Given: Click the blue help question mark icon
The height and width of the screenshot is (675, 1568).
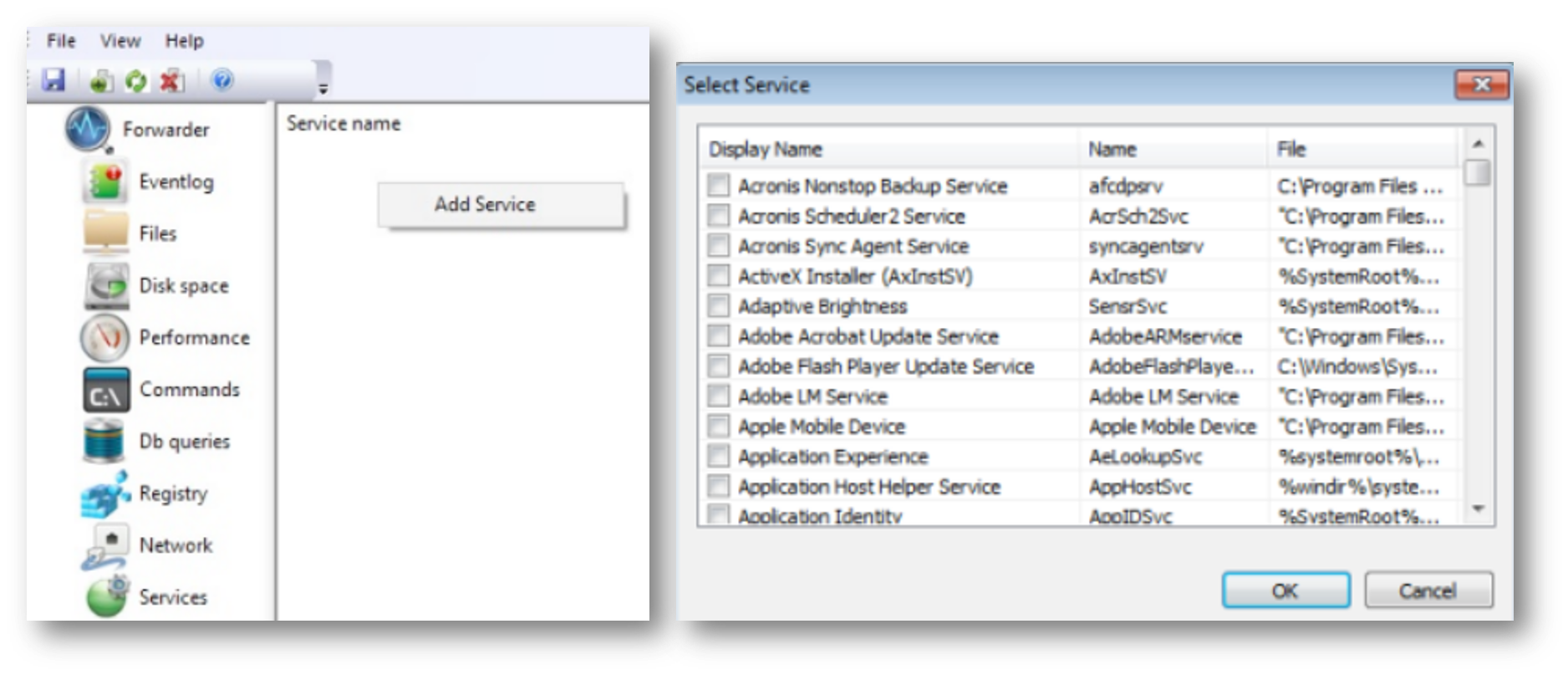Looking at the screenshot, I should coord(222,80).
